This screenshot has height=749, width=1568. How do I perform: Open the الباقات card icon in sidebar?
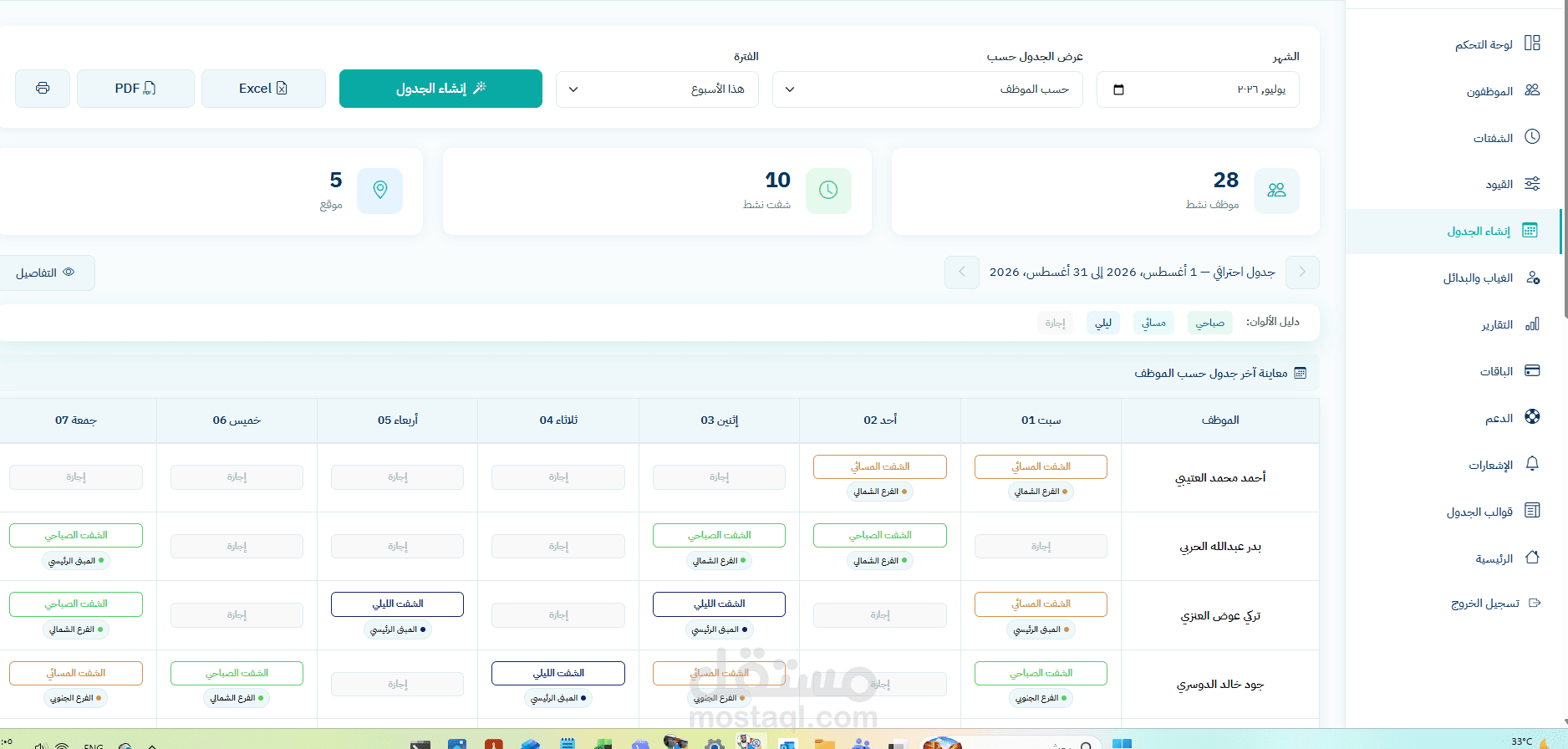click(1532, 370)
